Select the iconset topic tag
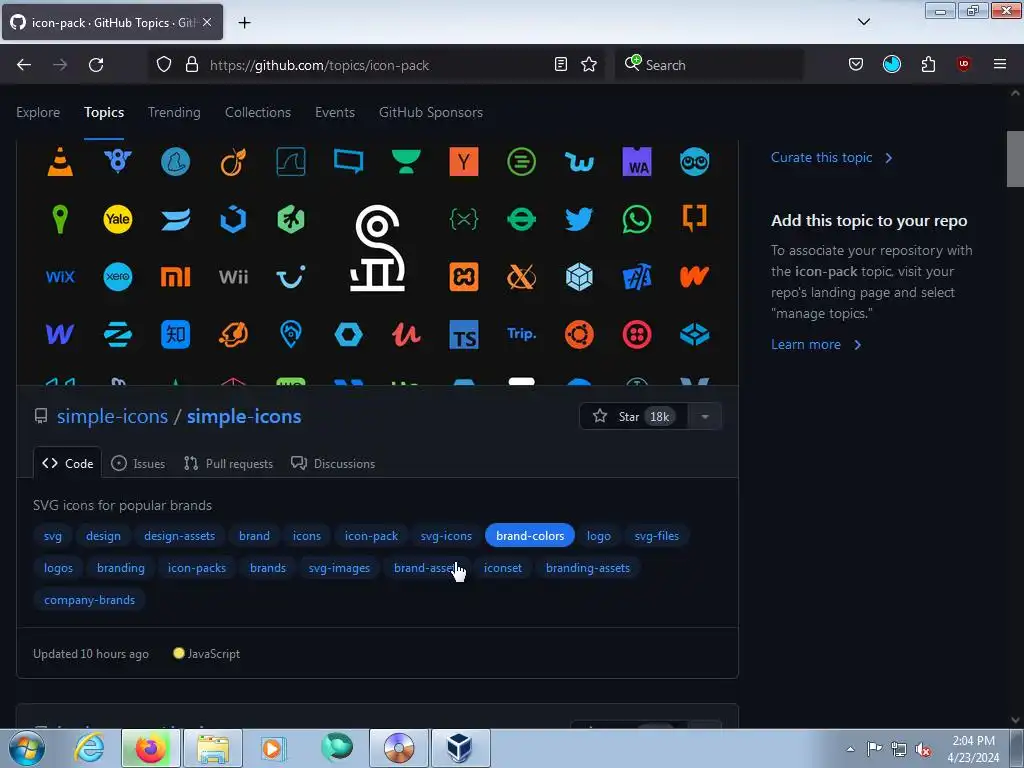Screen dimensions: 1024x768 pyautogui.click(x=502, y=568)
